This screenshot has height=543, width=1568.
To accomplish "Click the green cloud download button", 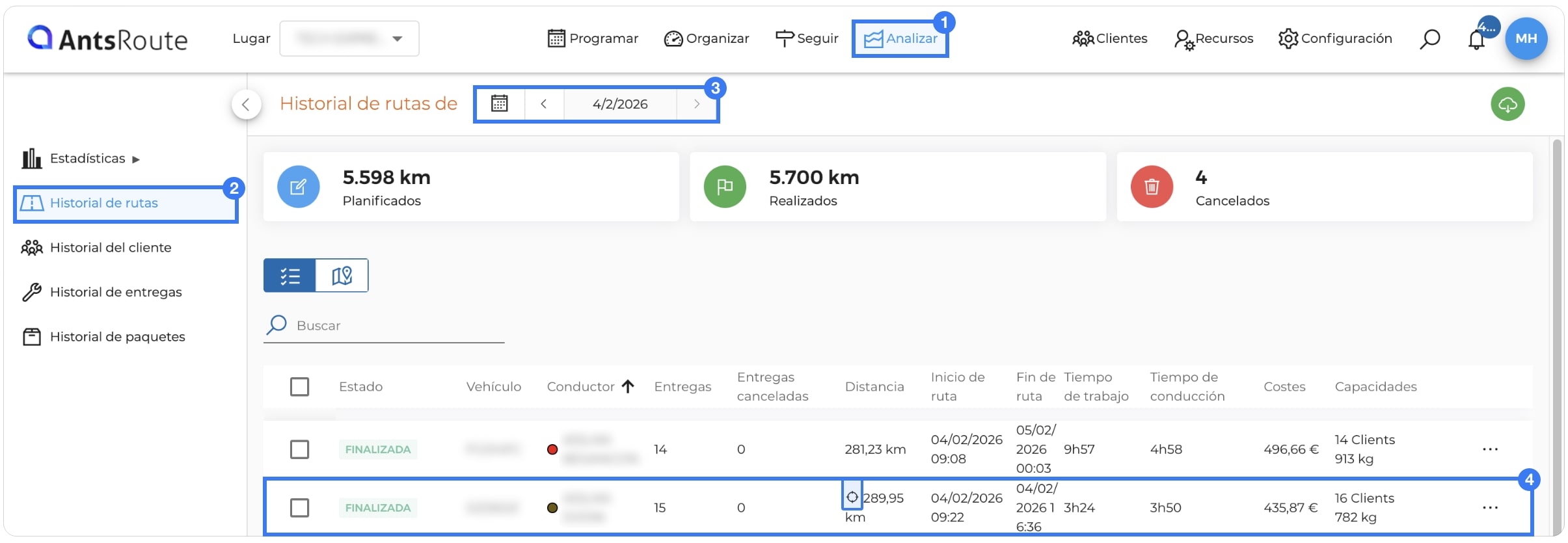I will [1507, 104].
